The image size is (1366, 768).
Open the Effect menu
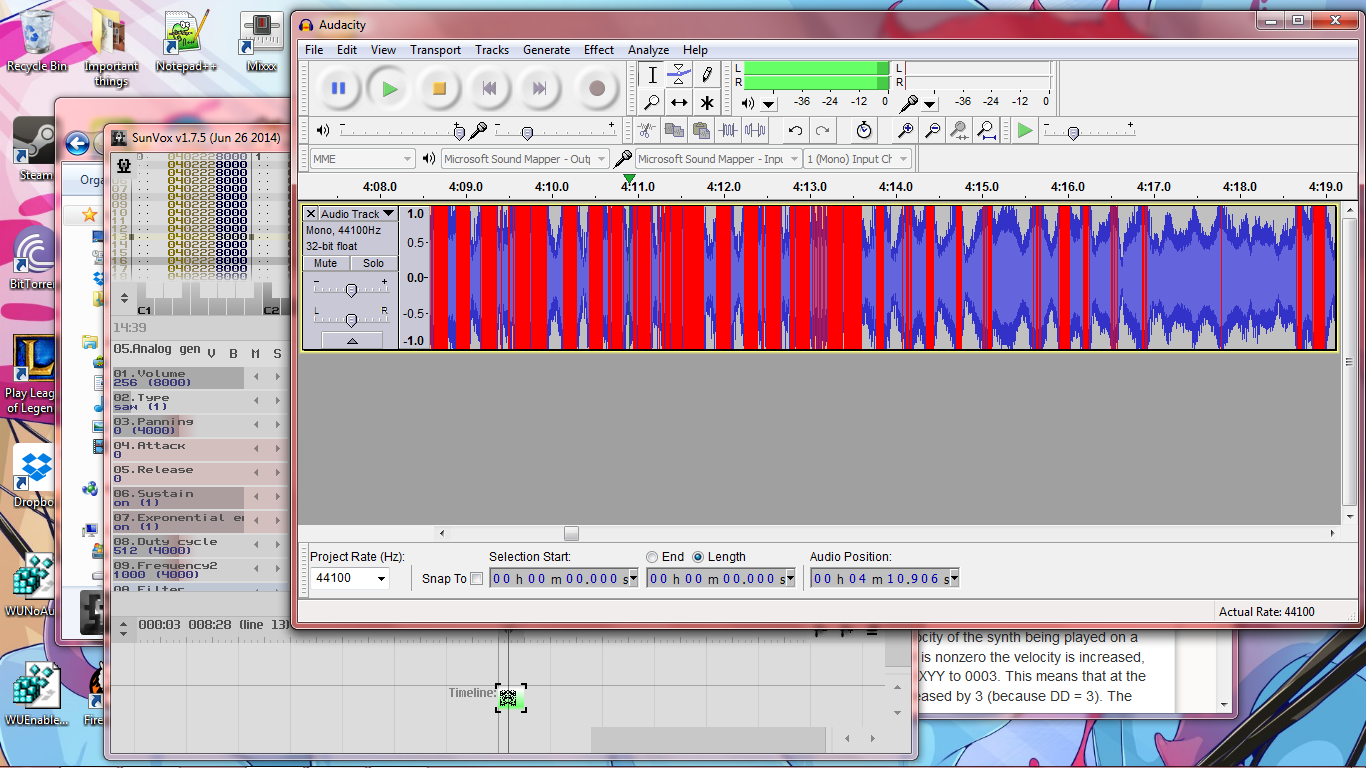599,50
